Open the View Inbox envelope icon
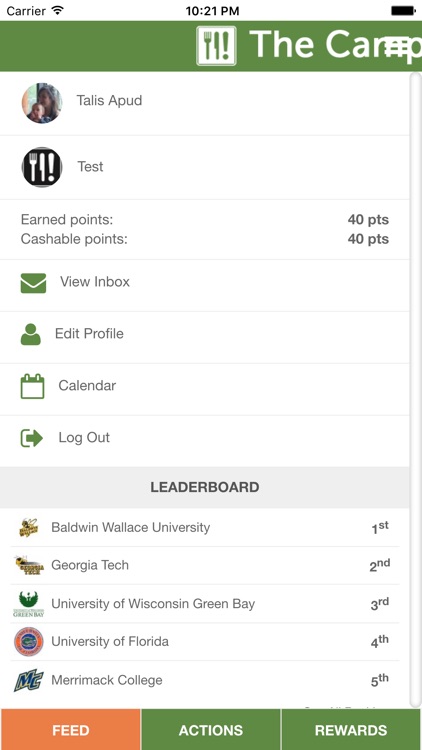 33,283
